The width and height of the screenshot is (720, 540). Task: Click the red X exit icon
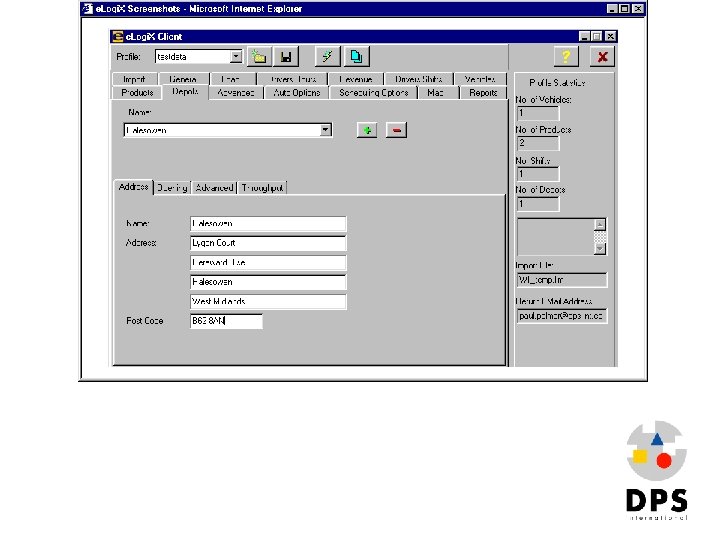tap(602, 57)
